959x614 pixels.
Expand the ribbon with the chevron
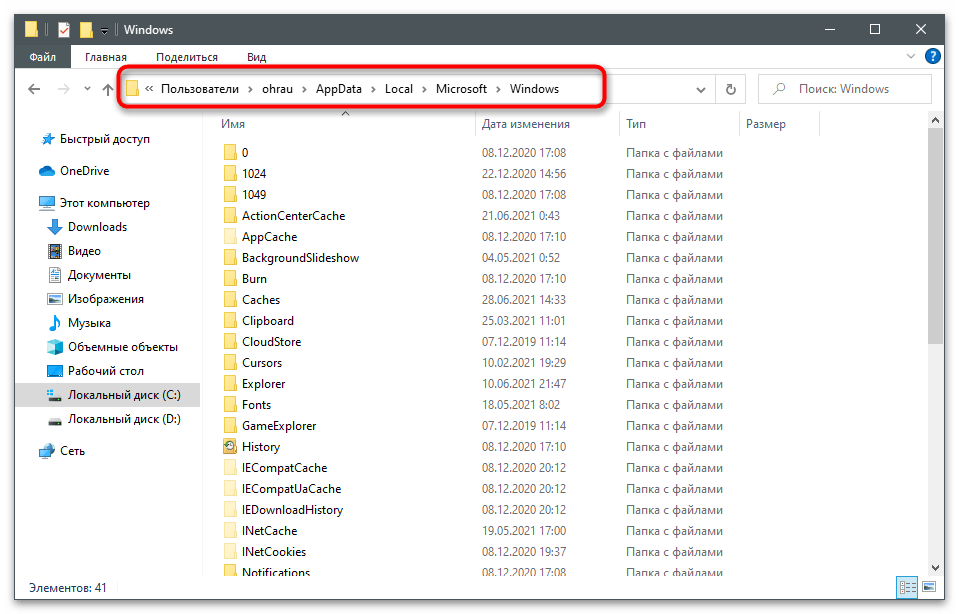coord(911,56)
